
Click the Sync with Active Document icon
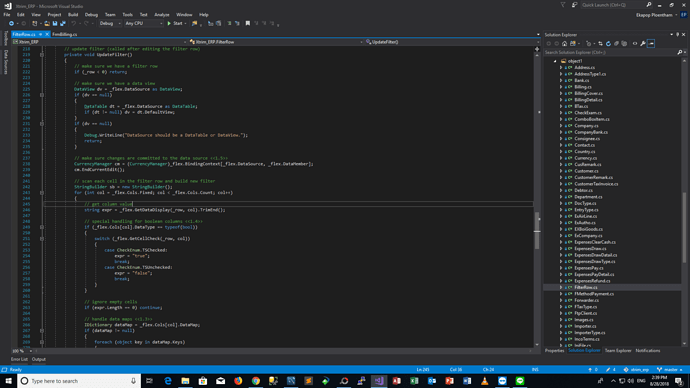pyautogui.click(x=600, y=44)
